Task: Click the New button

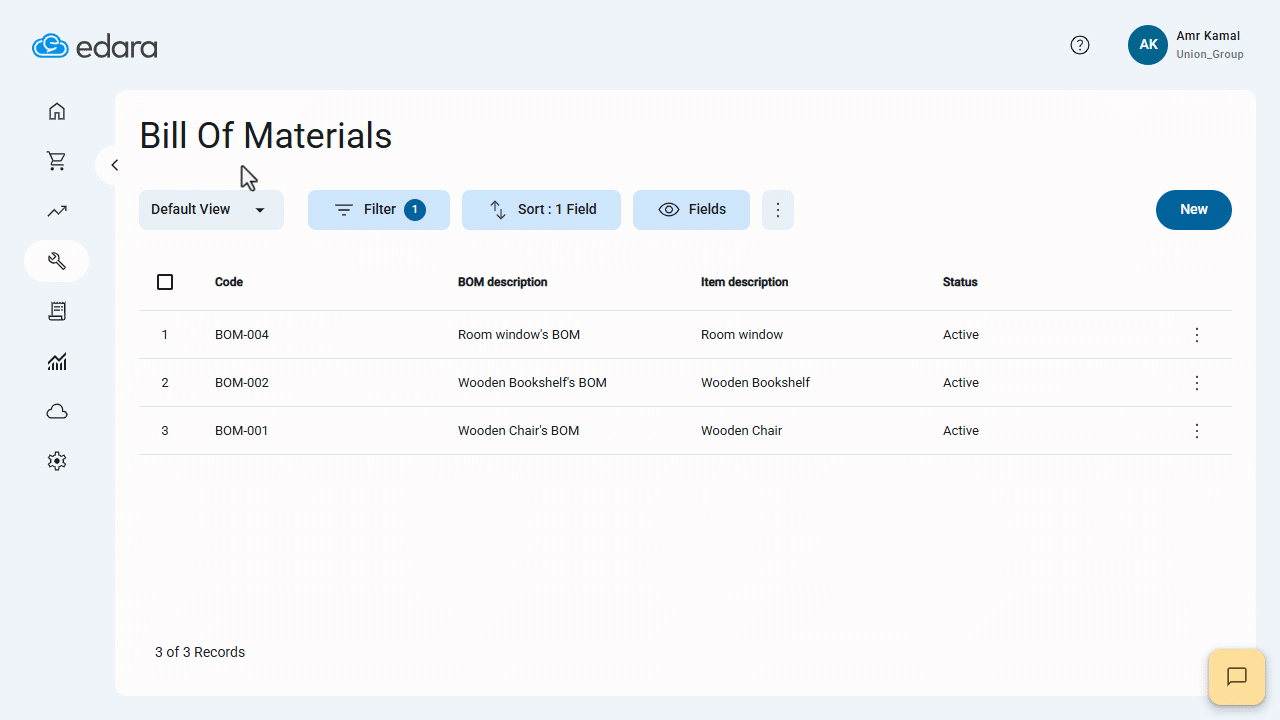Action: pyautogui.click(x=1194, y=210)
